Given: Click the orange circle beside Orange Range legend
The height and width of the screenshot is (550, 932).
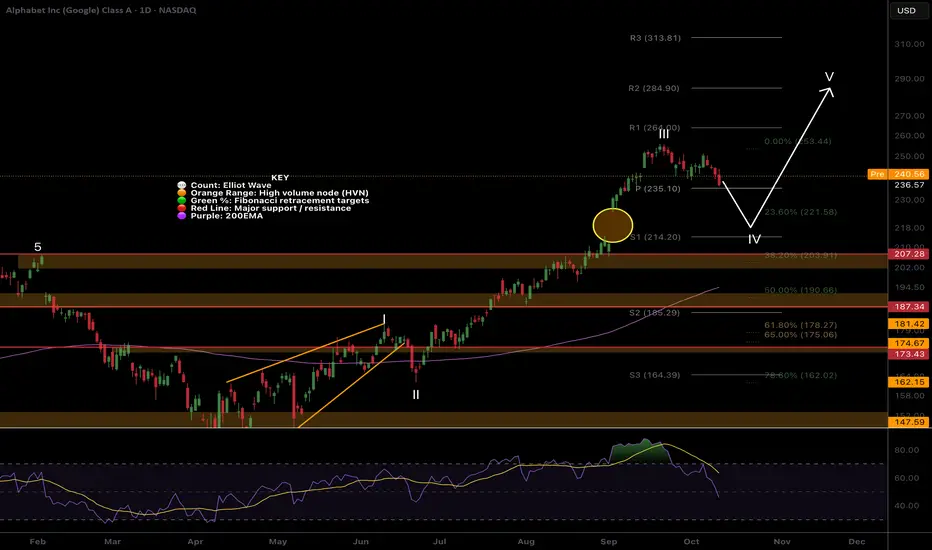Looking at the screenshot, I should (182, 193).
